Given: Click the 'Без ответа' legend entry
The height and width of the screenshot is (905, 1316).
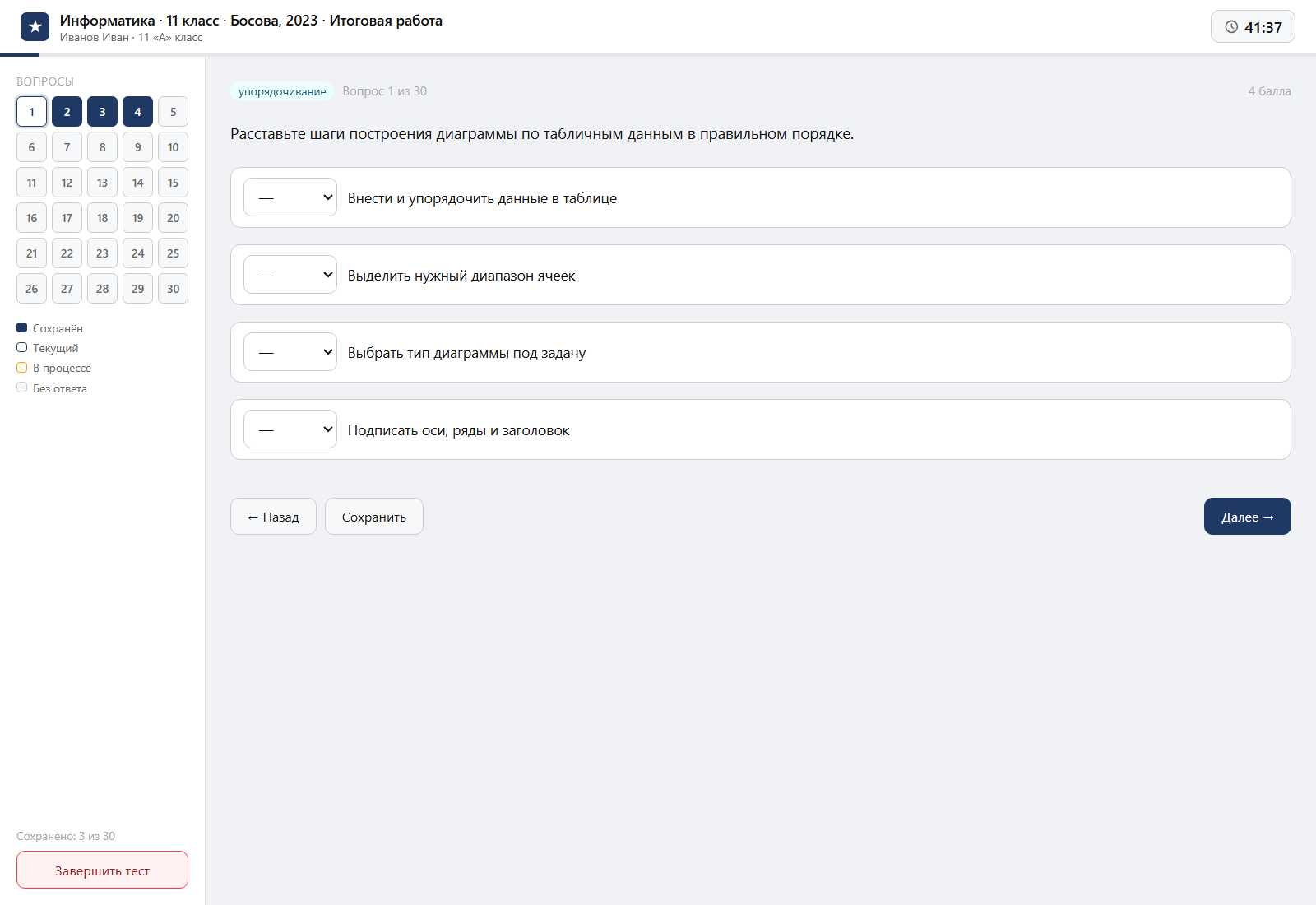Looking at the screenshot, I should tap(51, 388).
